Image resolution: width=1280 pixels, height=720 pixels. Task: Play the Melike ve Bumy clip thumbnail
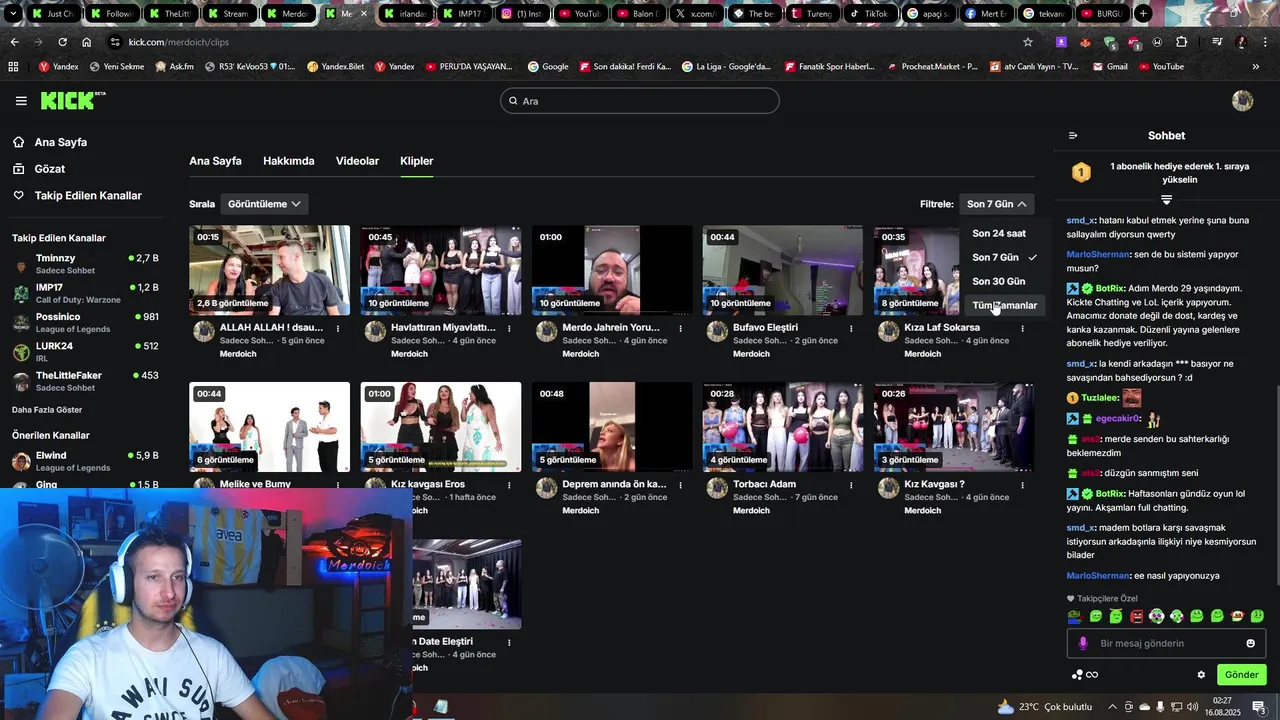(270, 427)
